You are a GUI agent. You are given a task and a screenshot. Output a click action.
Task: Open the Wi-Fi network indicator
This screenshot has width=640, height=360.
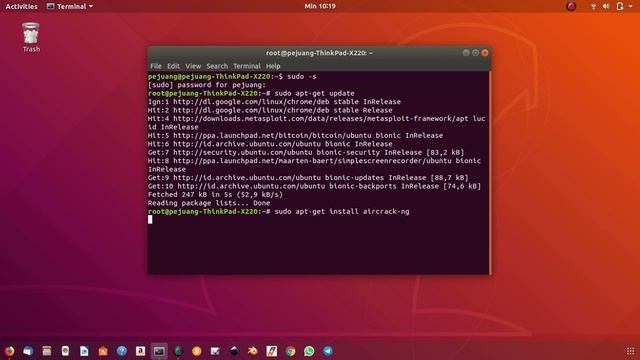(x=593, y=6)
